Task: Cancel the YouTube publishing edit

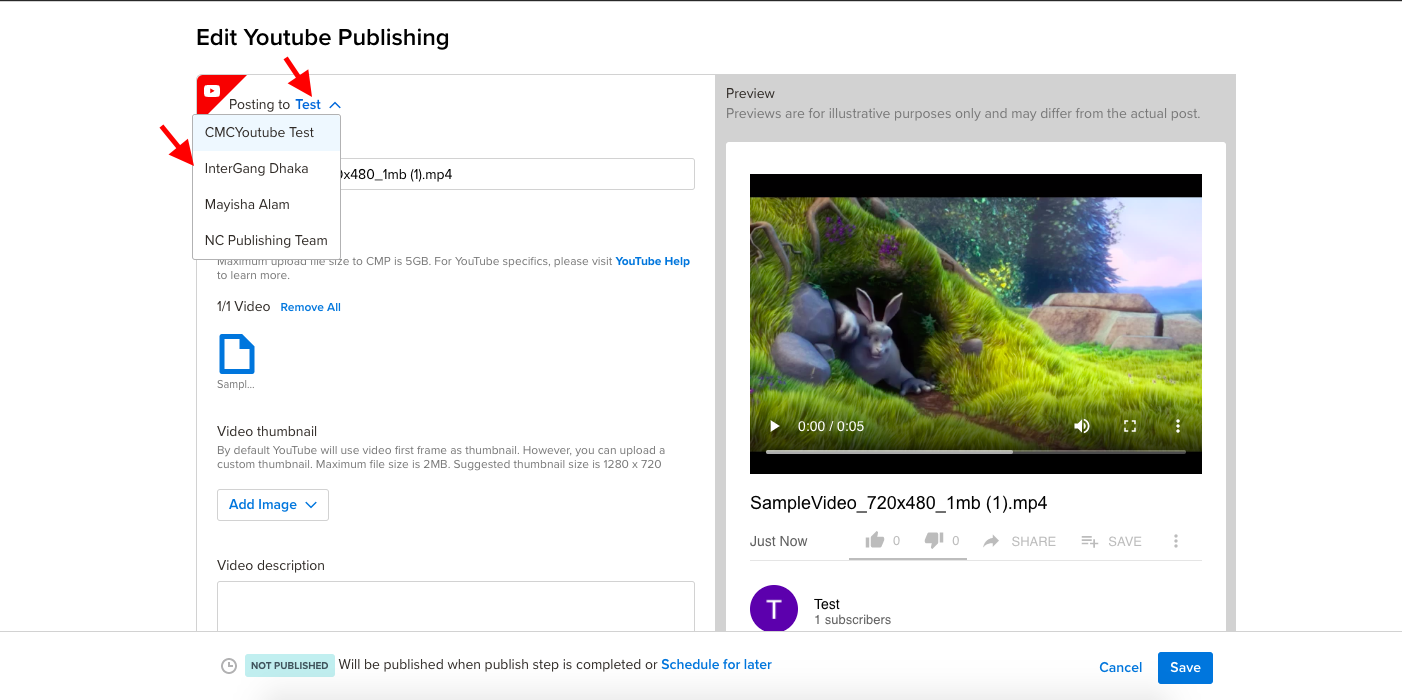Action: click(1120, 667)
